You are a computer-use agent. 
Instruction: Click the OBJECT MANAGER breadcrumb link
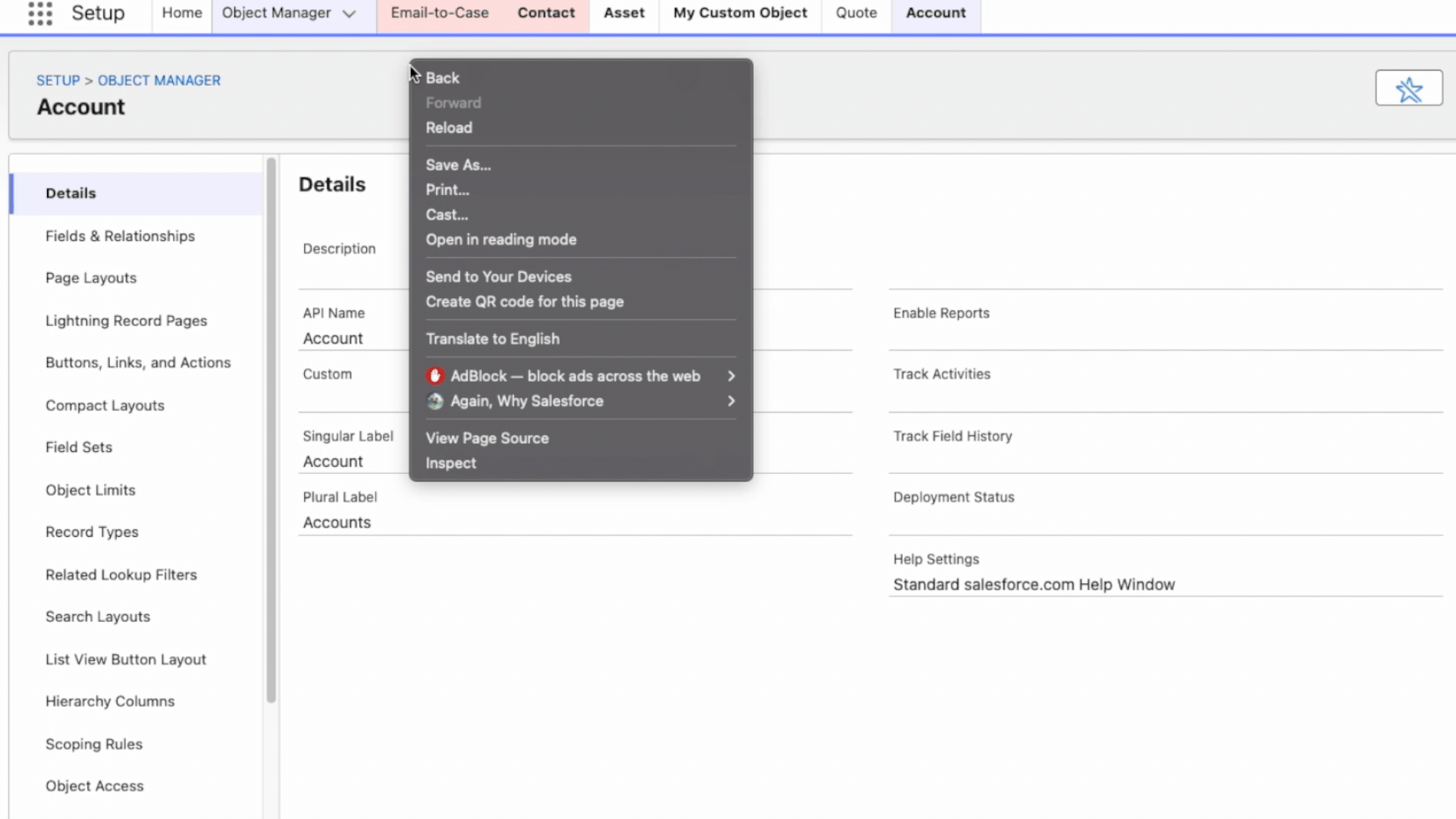pos(159,80)
